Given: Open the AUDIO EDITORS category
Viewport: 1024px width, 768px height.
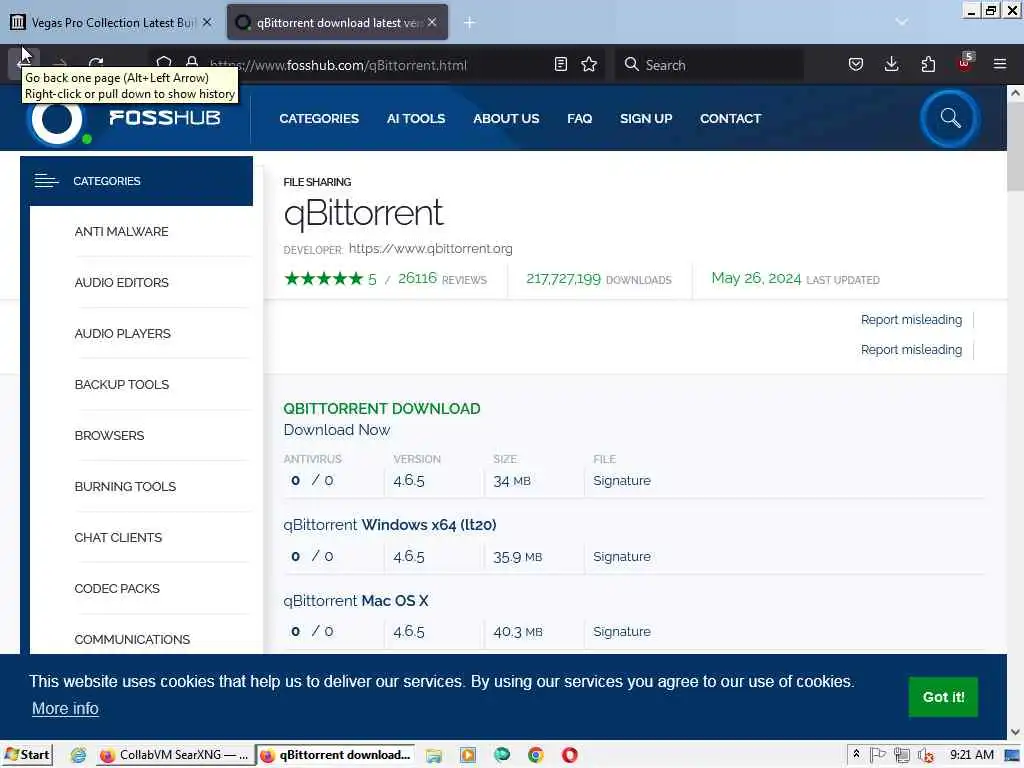Looking at the screenshot, I should point(121,282).
